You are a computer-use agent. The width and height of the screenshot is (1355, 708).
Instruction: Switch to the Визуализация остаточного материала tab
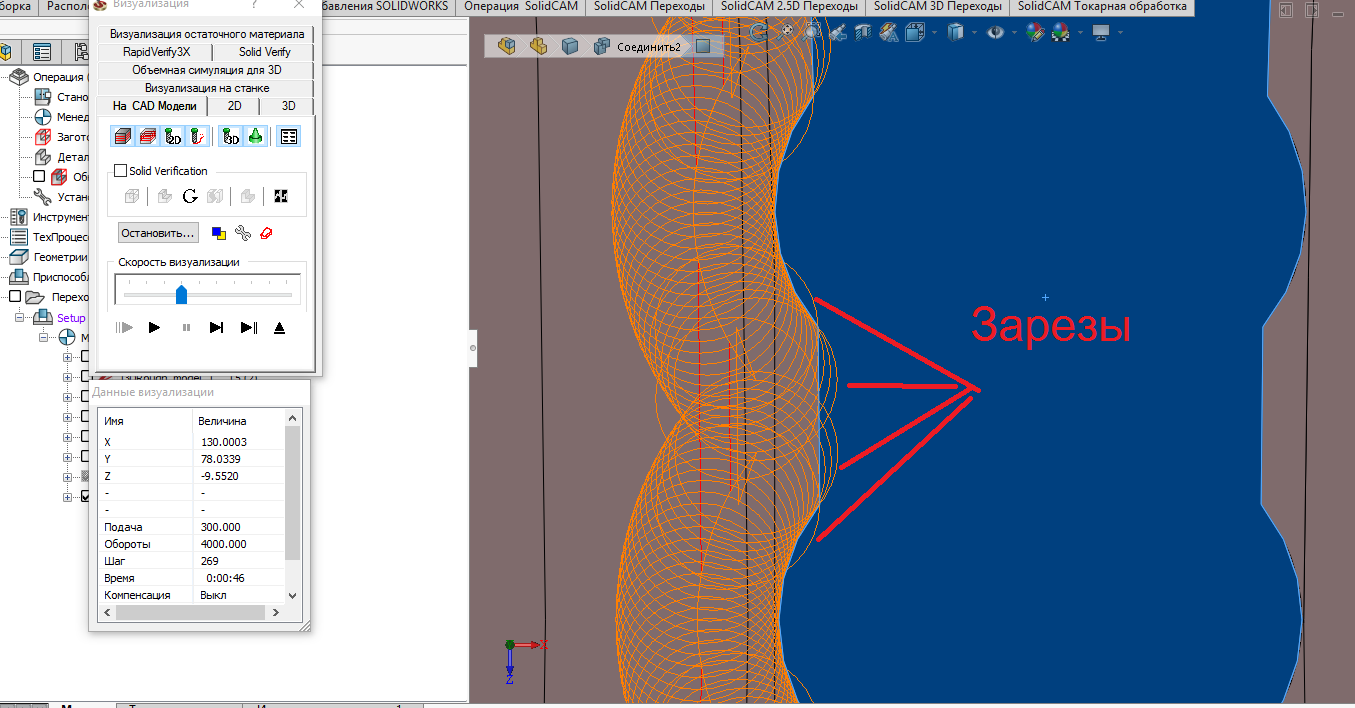coord(207,34)
